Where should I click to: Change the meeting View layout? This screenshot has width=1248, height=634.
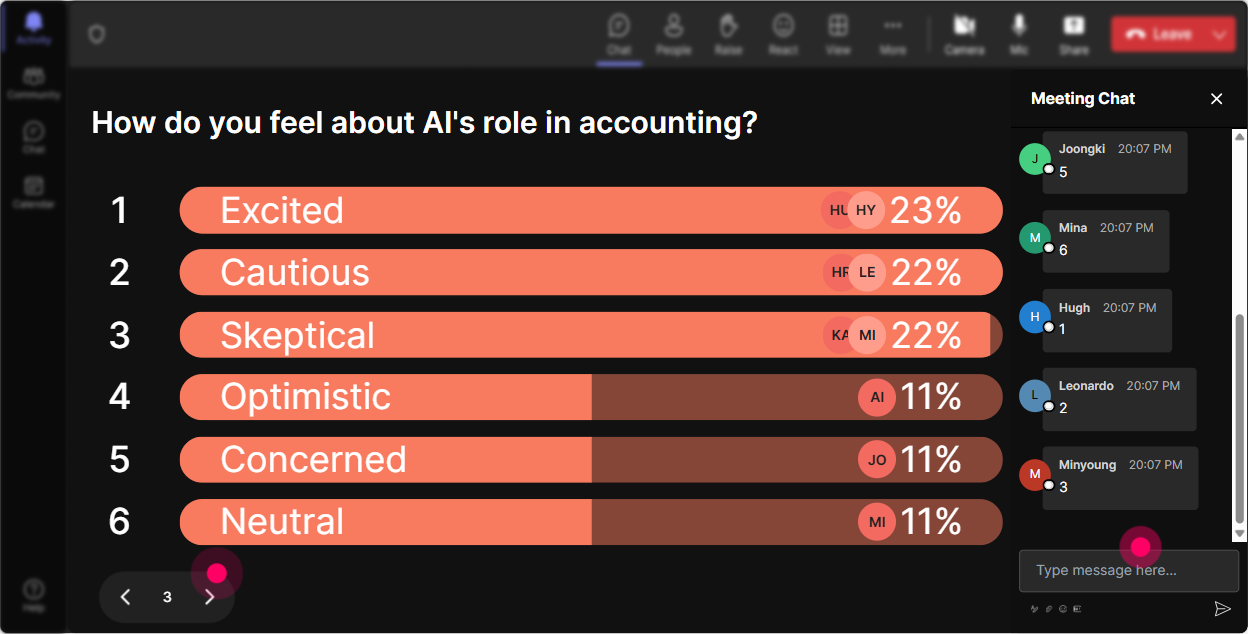(838, 34)
